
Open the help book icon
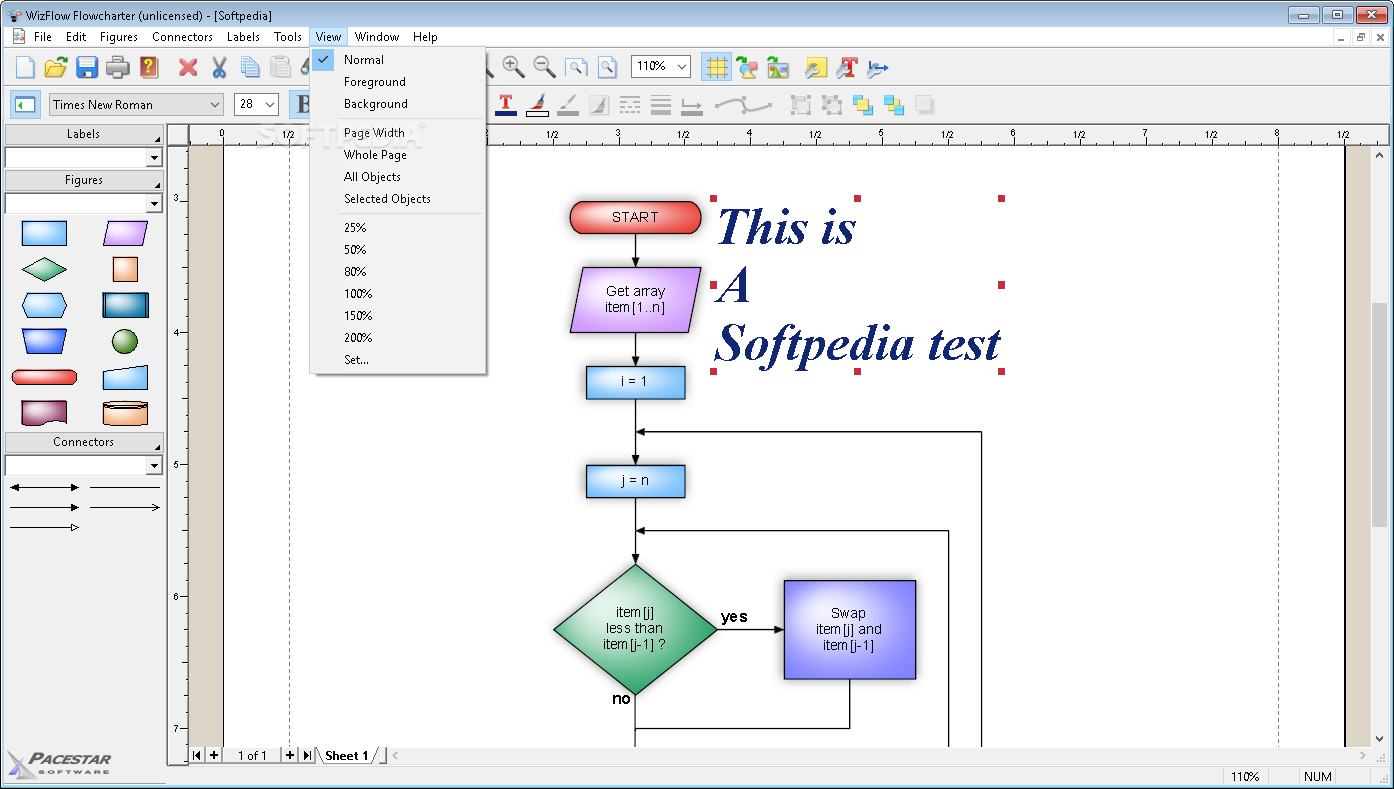click(x=149, y=68)
